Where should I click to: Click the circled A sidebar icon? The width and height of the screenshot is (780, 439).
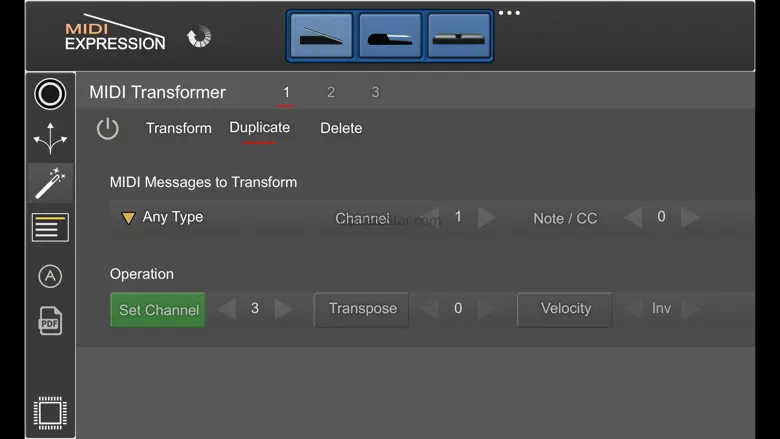coord(50,276)
